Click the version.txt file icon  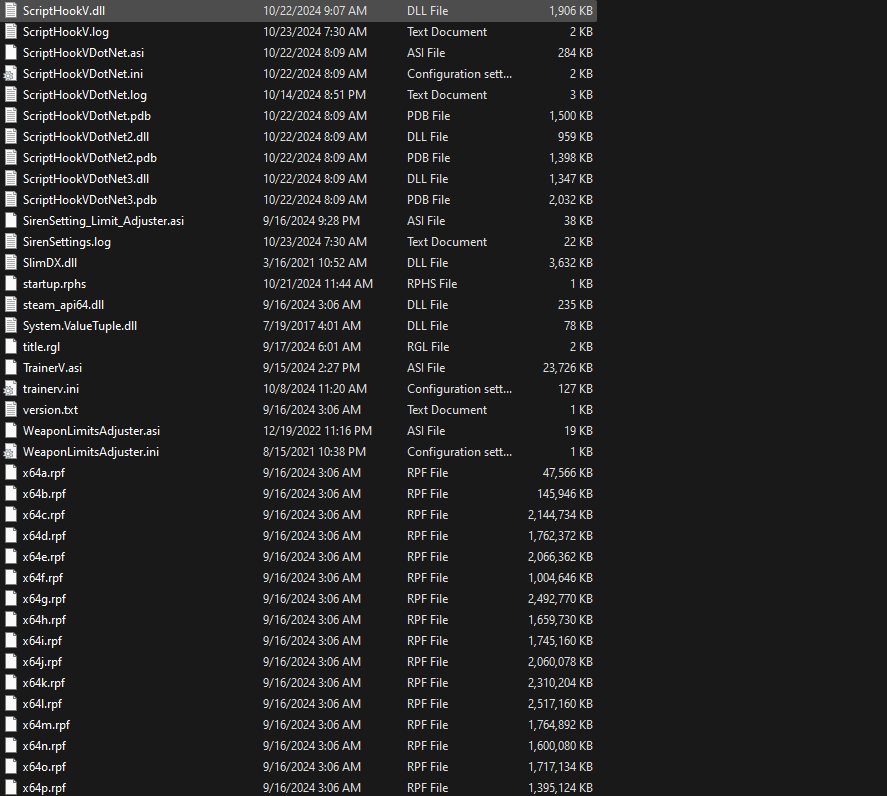pos(11,410)
